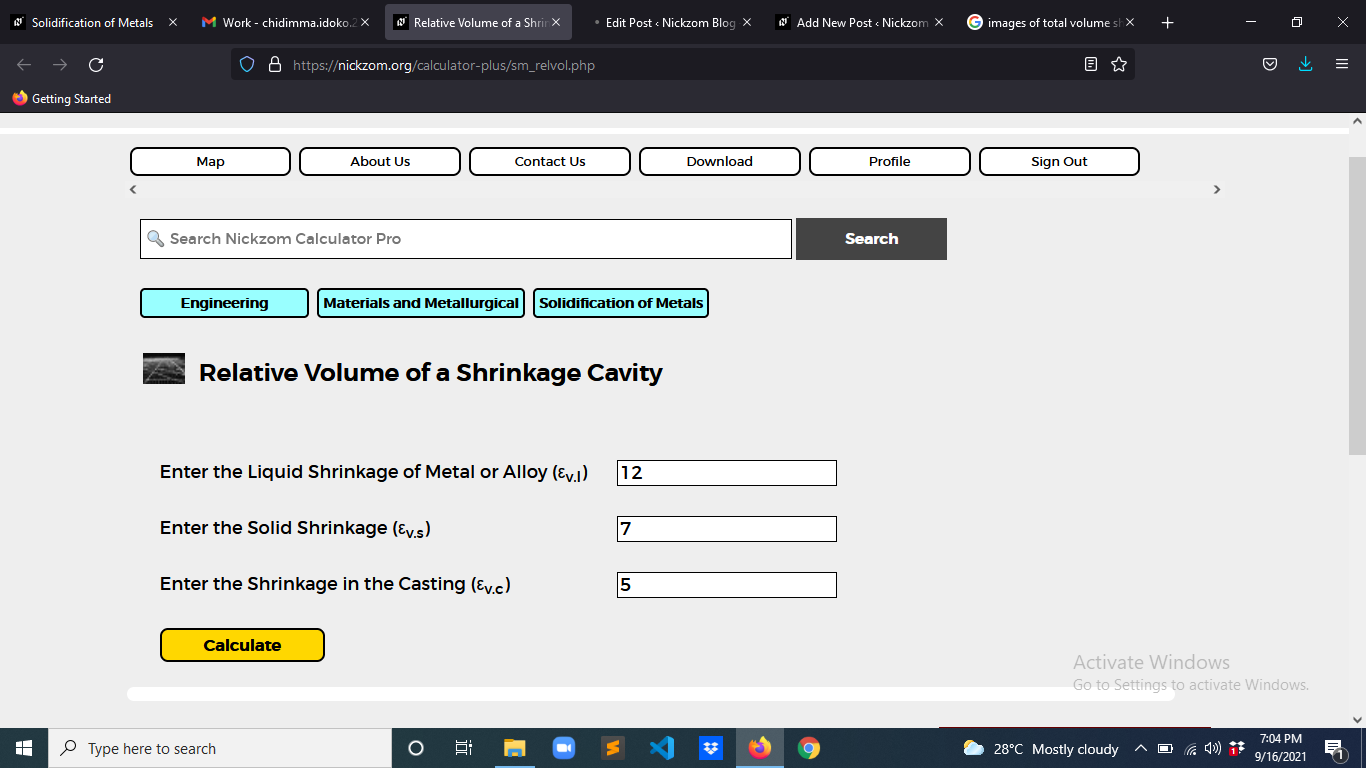Move nav buttons left with arrow

click(133, 189)
